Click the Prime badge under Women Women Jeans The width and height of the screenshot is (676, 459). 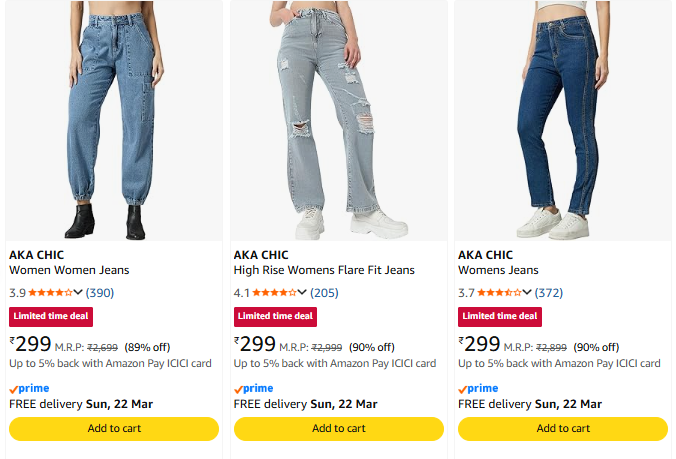(x=29, y=388)
